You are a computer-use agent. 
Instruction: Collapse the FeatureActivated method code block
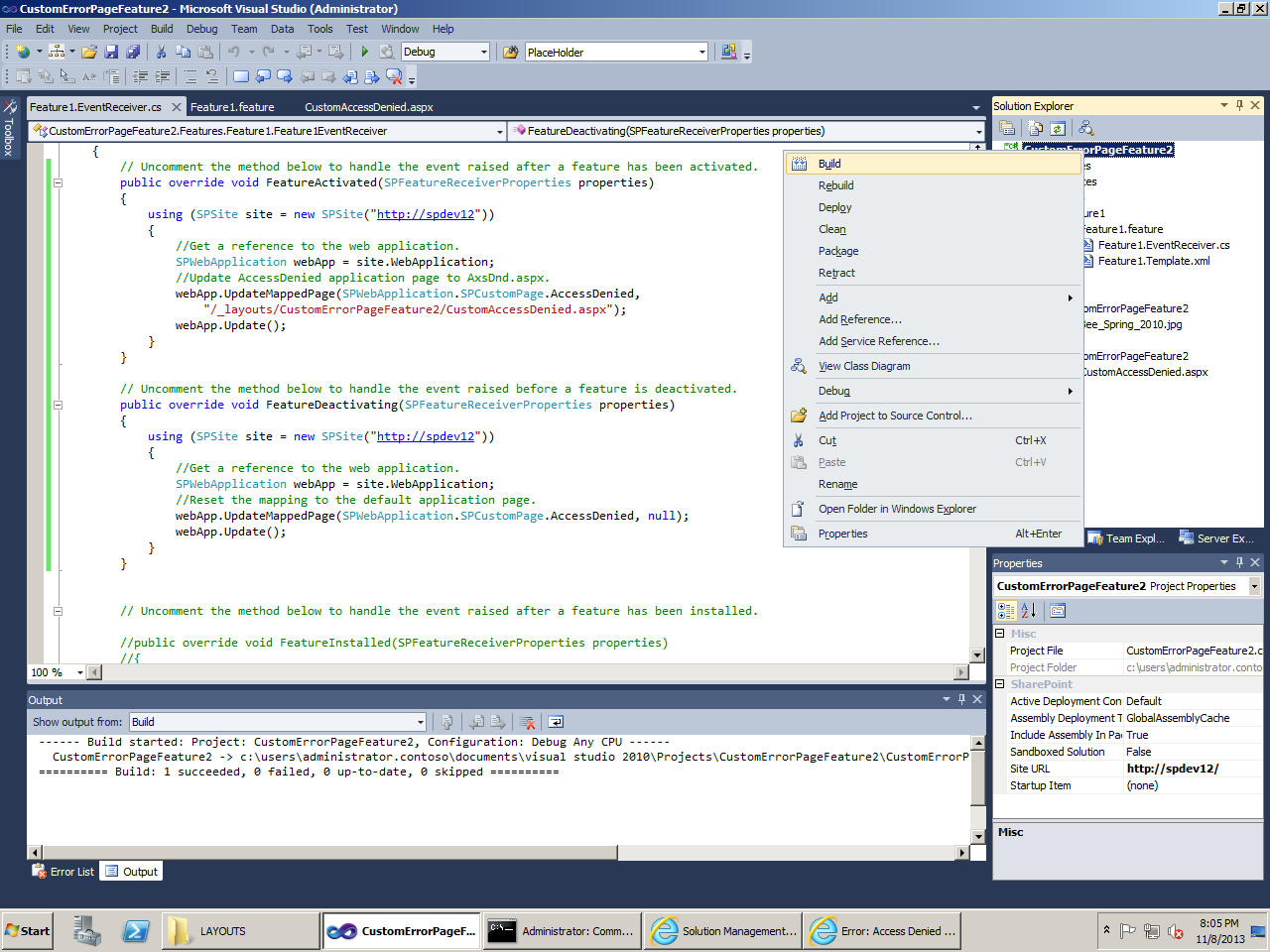(x=58, y=182)
